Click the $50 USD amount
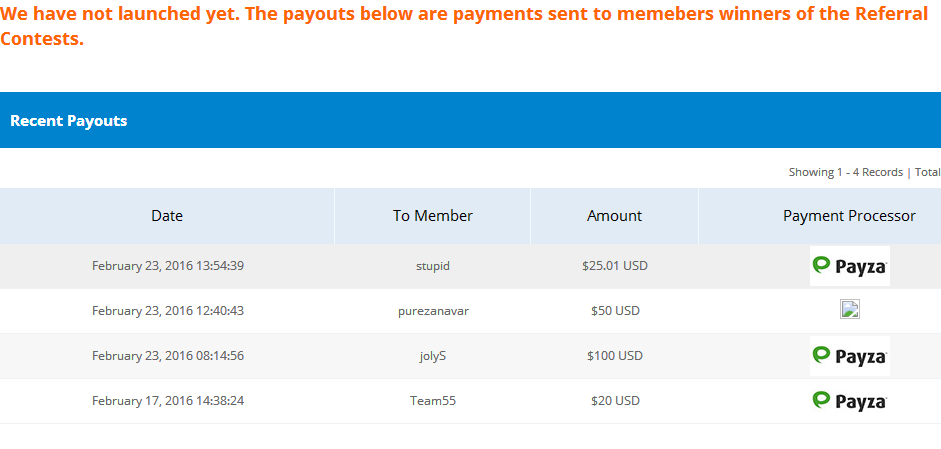 pos(614,311)
